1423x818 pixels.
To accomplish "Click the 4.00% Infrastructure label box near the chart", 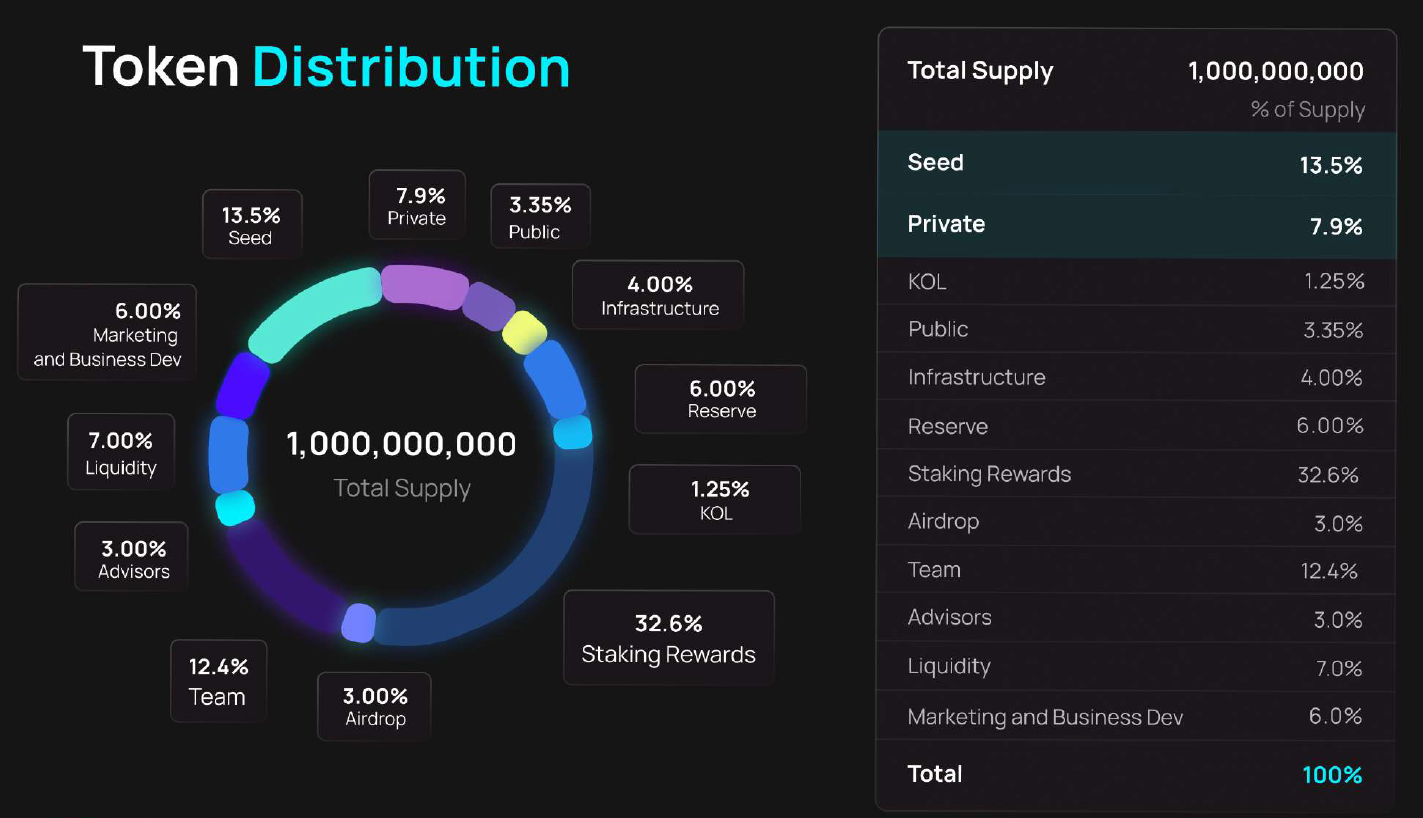I will coord(659,295).
